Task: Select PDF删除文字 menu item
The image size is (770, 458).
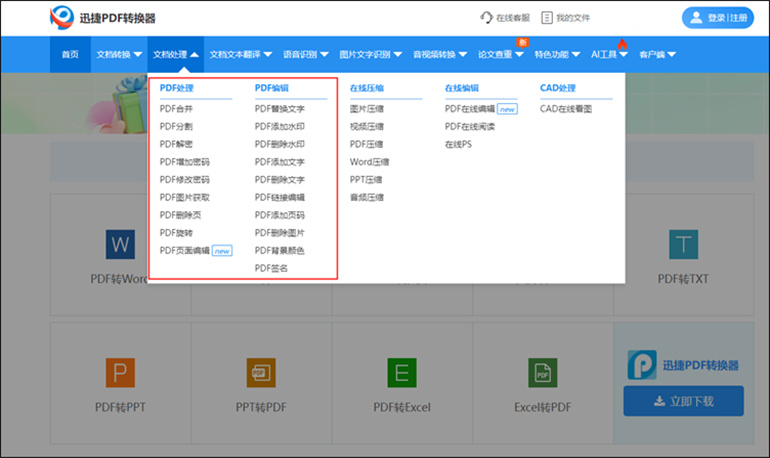Action: tap(279, 180)
